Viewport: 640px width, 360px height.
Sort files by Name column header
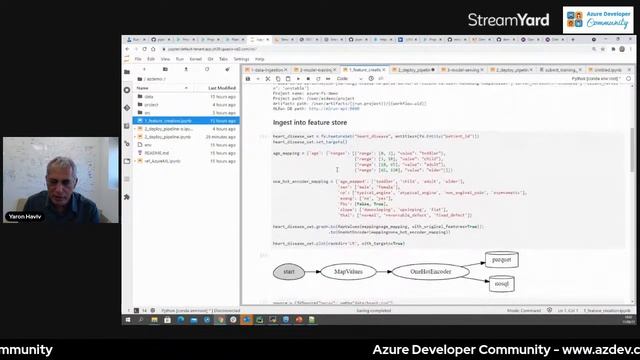(142, 88)
